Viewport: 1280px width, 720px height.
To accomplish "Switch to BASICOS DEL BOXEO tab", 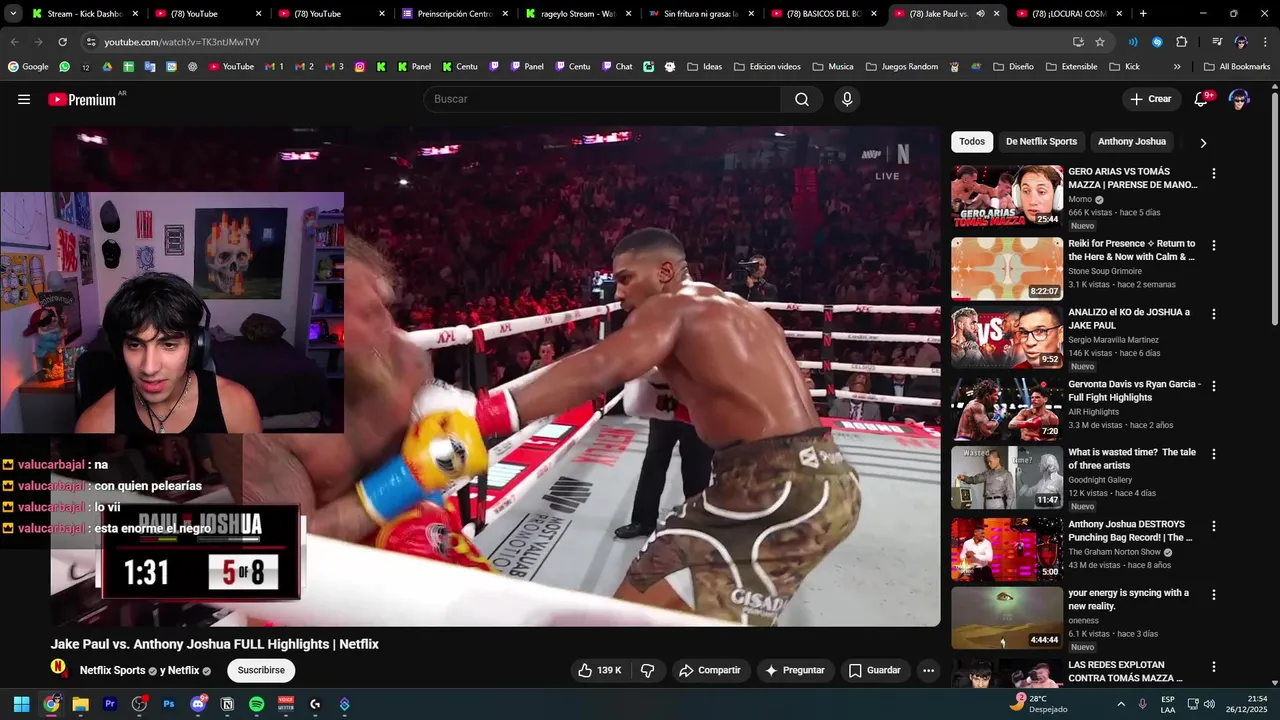I will click(824, 14).
